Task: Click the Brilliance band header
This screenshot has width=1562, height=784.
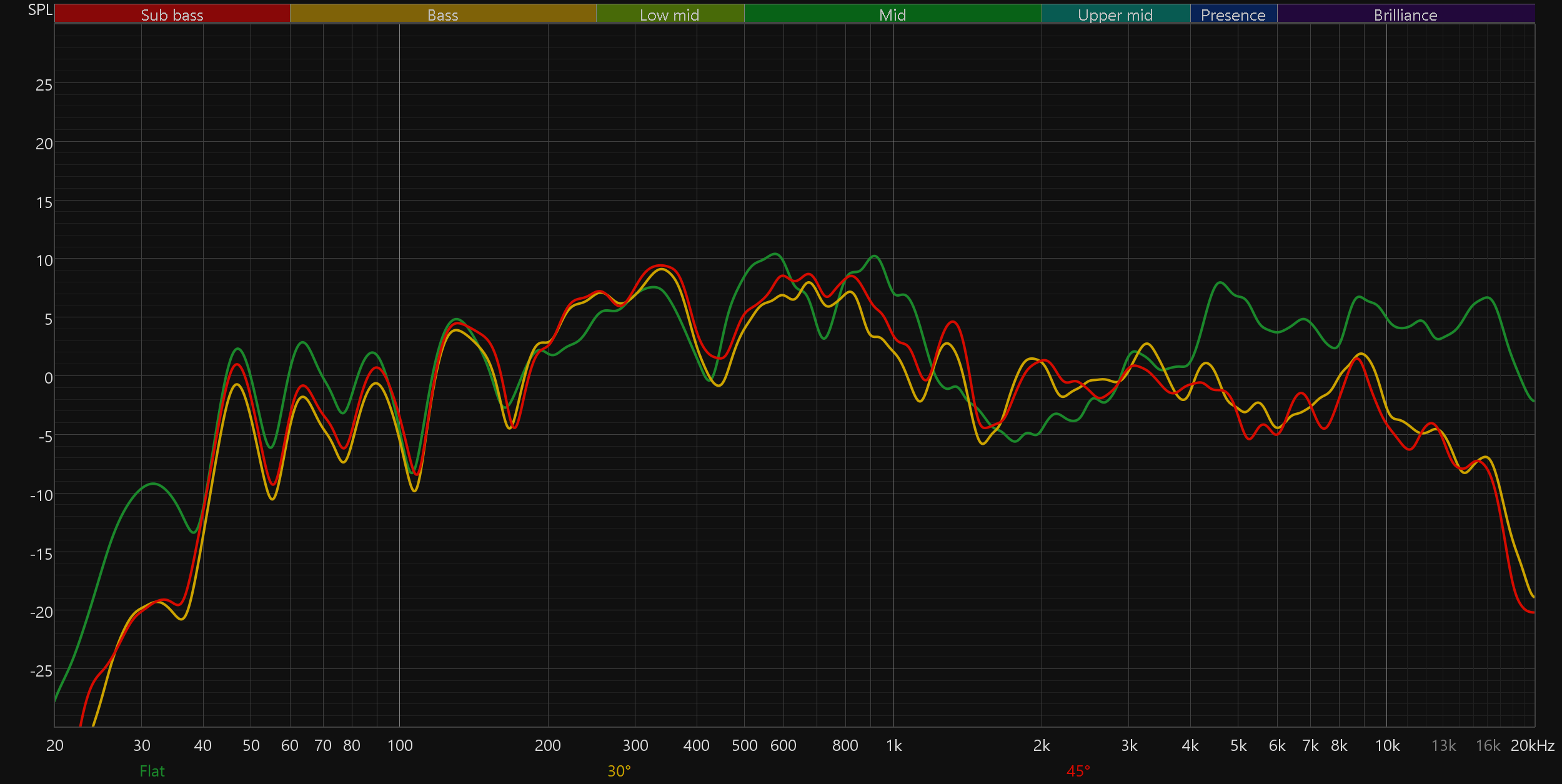Action: [1405, 14]
